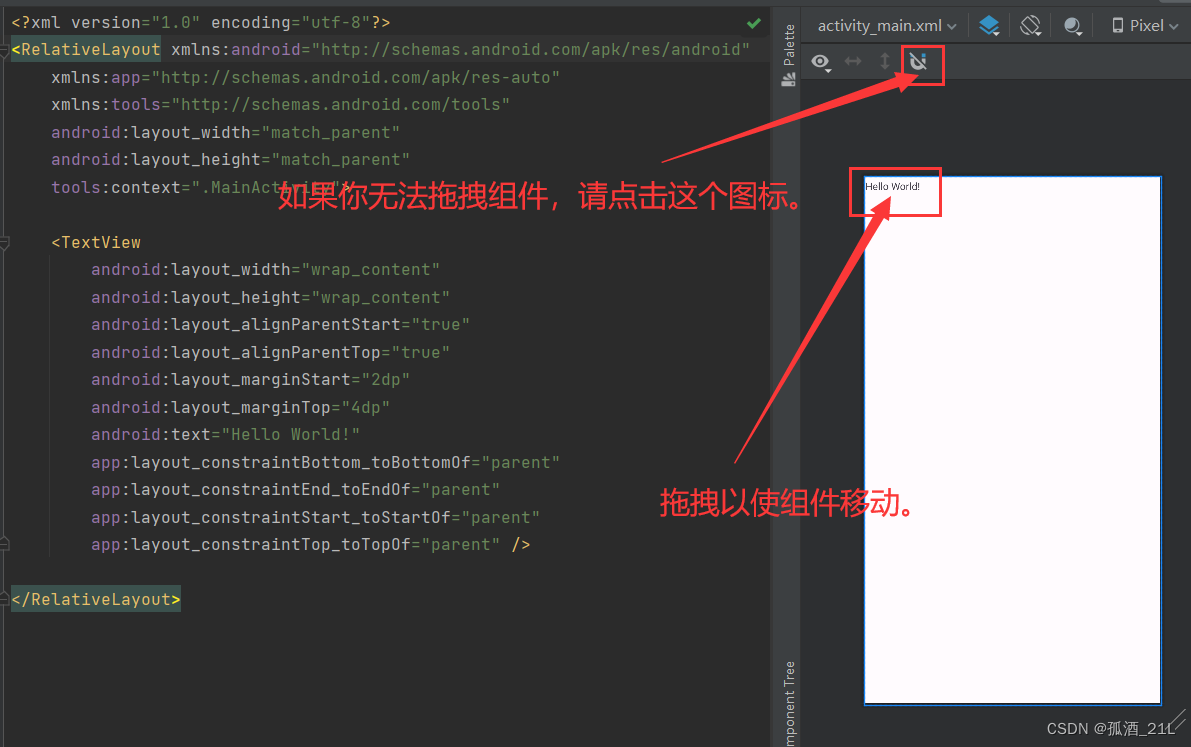Click the horizontal expand arrows icon
This screenshot has width=1191, height=747.
tap(853, 62)
